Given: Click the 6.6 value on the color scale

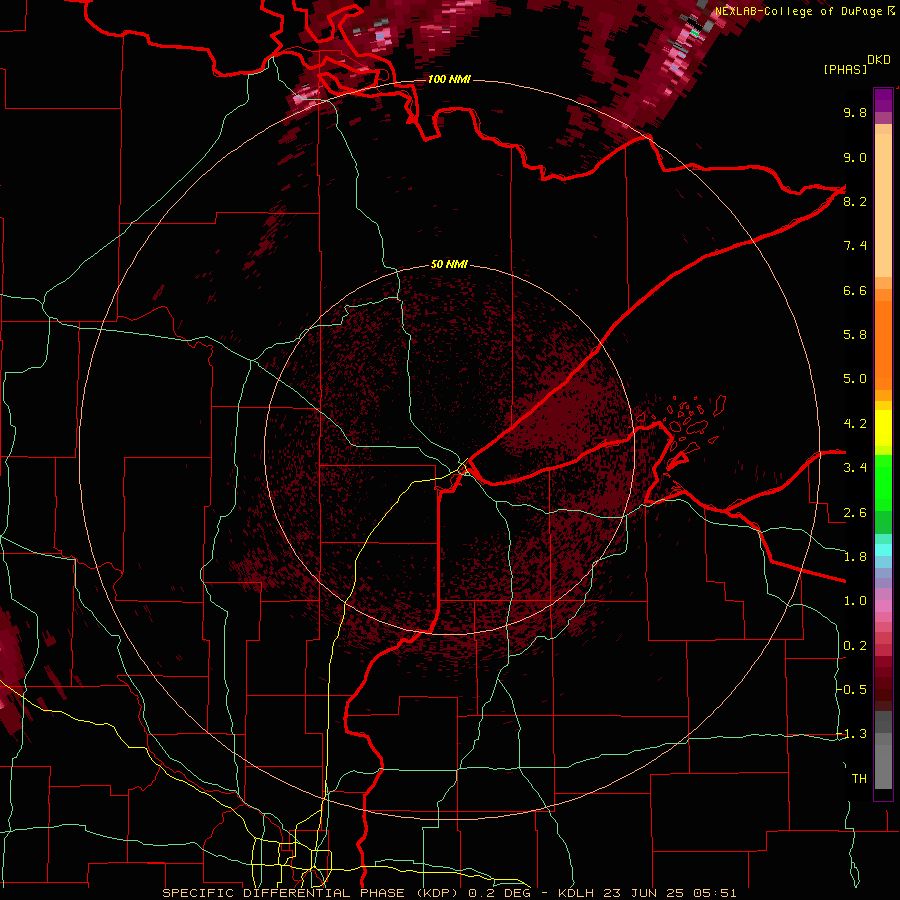Looking at the screenshot, I should [855, 290].
